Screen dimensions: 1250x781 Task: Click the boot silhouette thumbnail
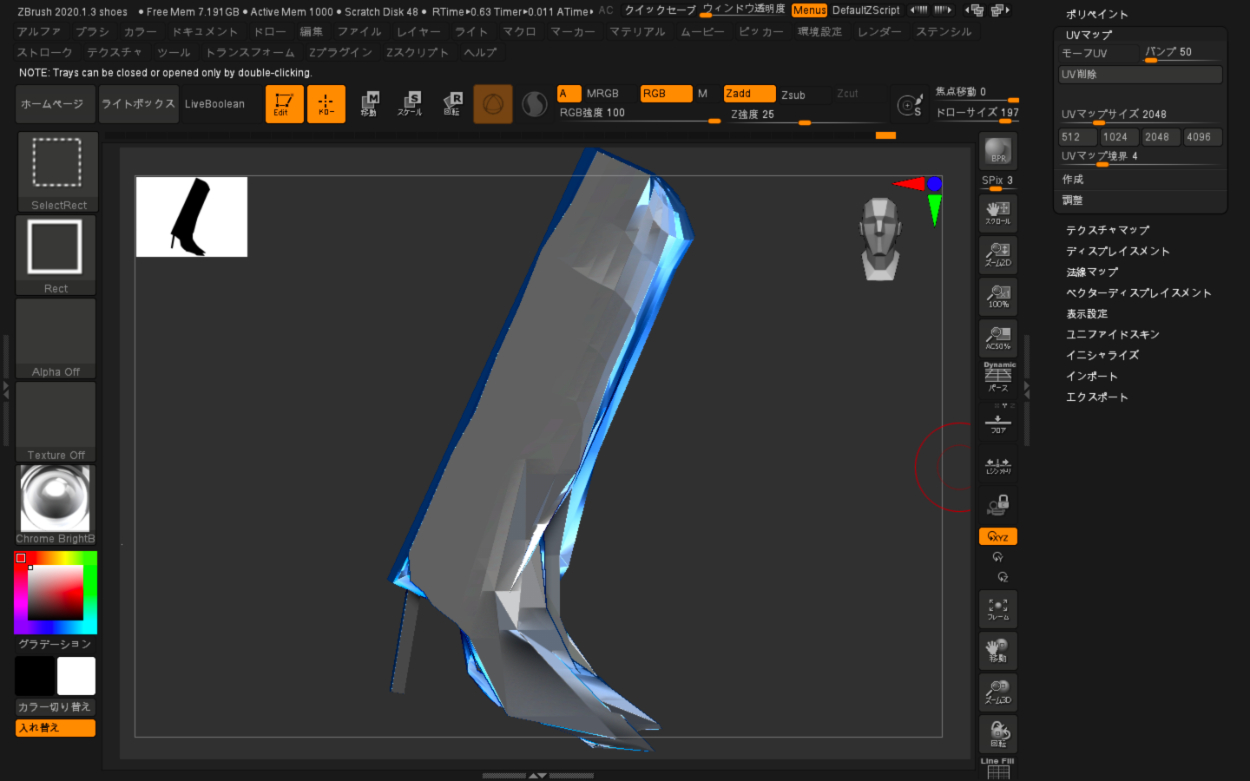[x=191, y=217]
